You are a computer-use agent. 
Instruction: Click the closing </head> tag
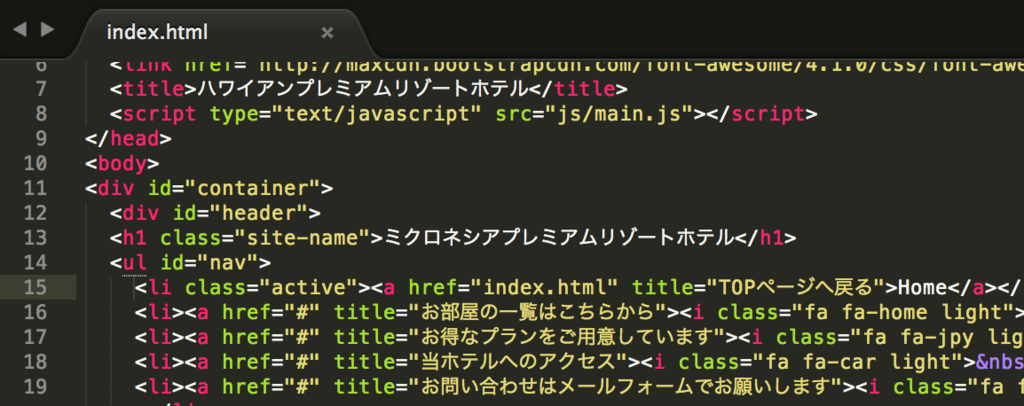128,139
